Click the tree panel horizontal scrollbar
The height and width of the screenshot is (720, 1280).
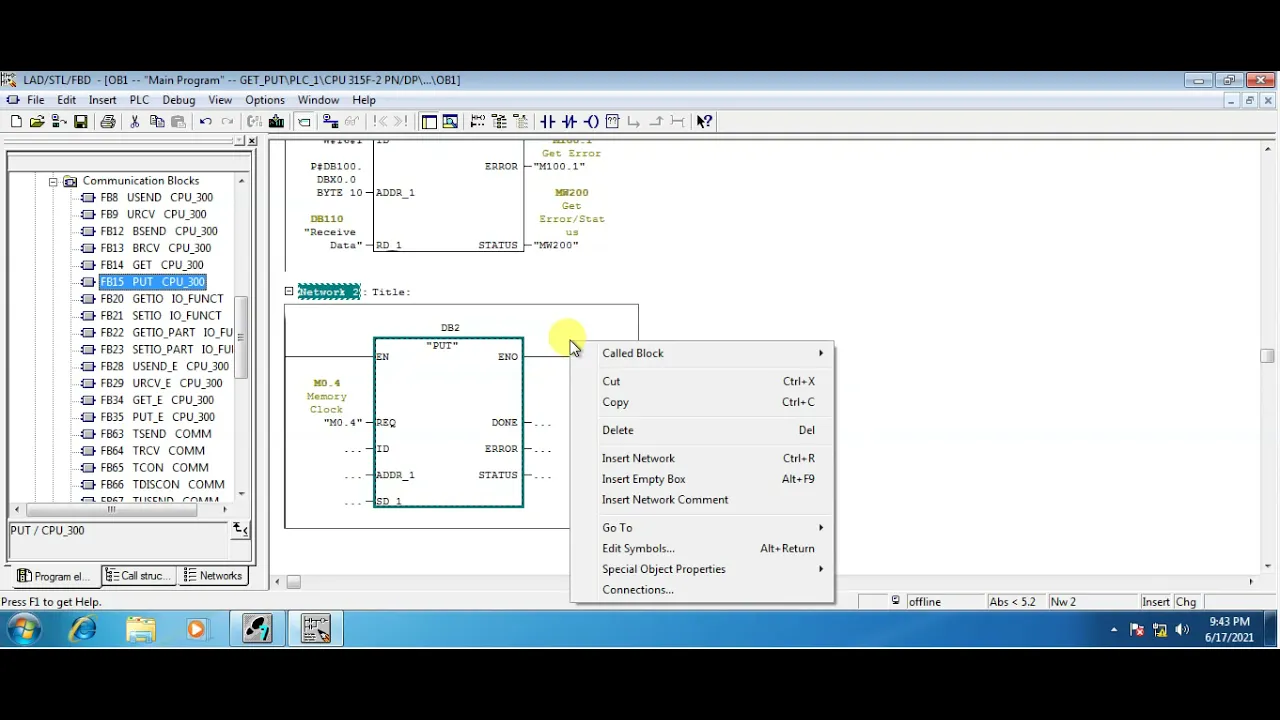point(111,509)
